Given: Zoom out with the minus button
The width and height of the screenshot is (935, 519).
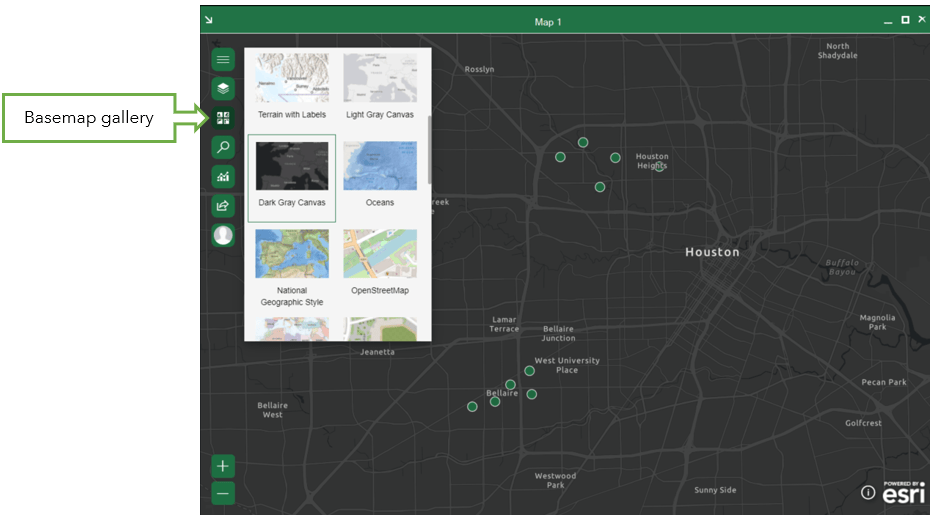Looking at the screenshot, I should [x=223, y=493].
